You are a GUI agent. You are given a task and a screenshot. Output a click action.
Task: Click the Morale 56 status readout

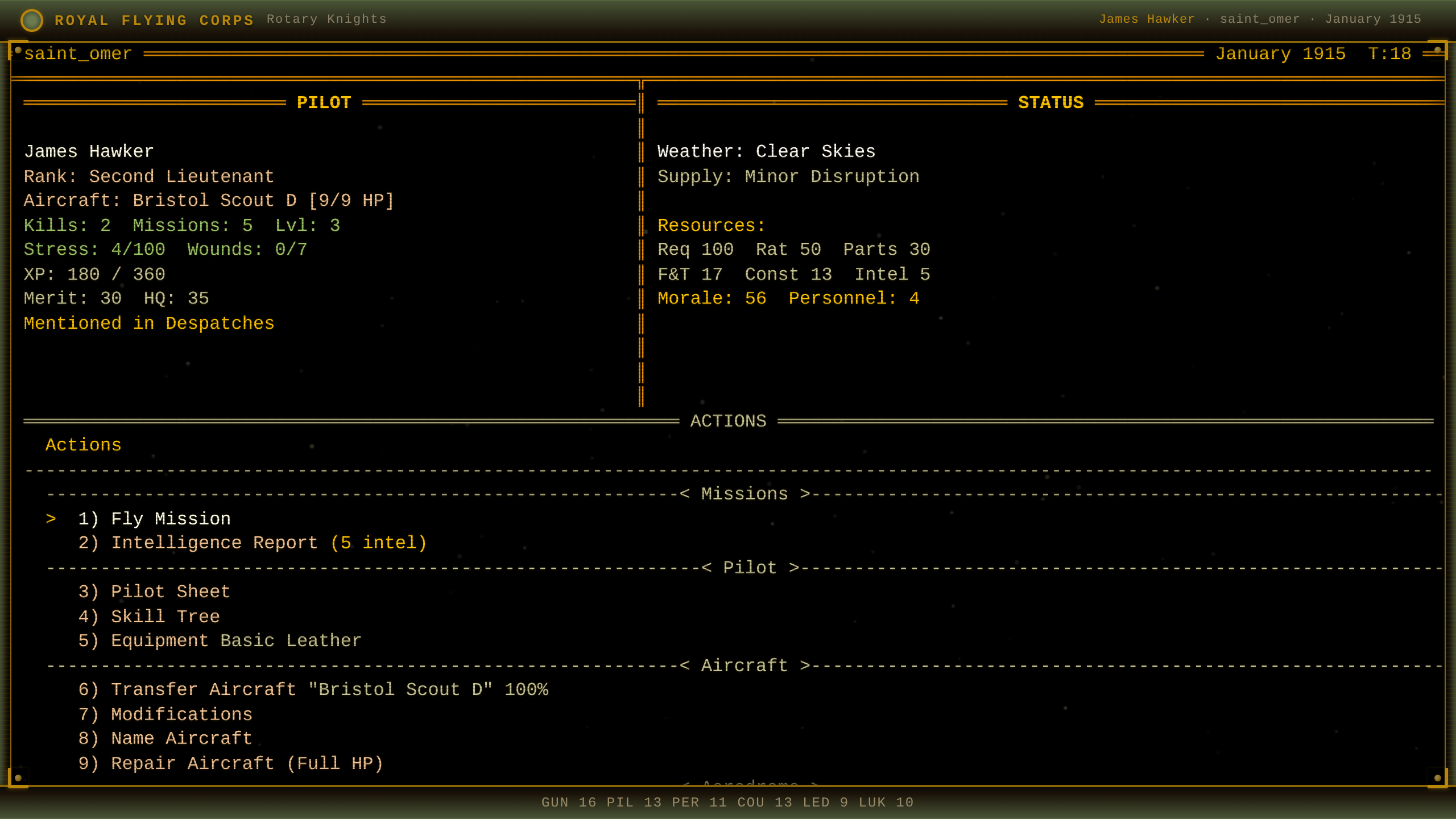pos(711,298)
